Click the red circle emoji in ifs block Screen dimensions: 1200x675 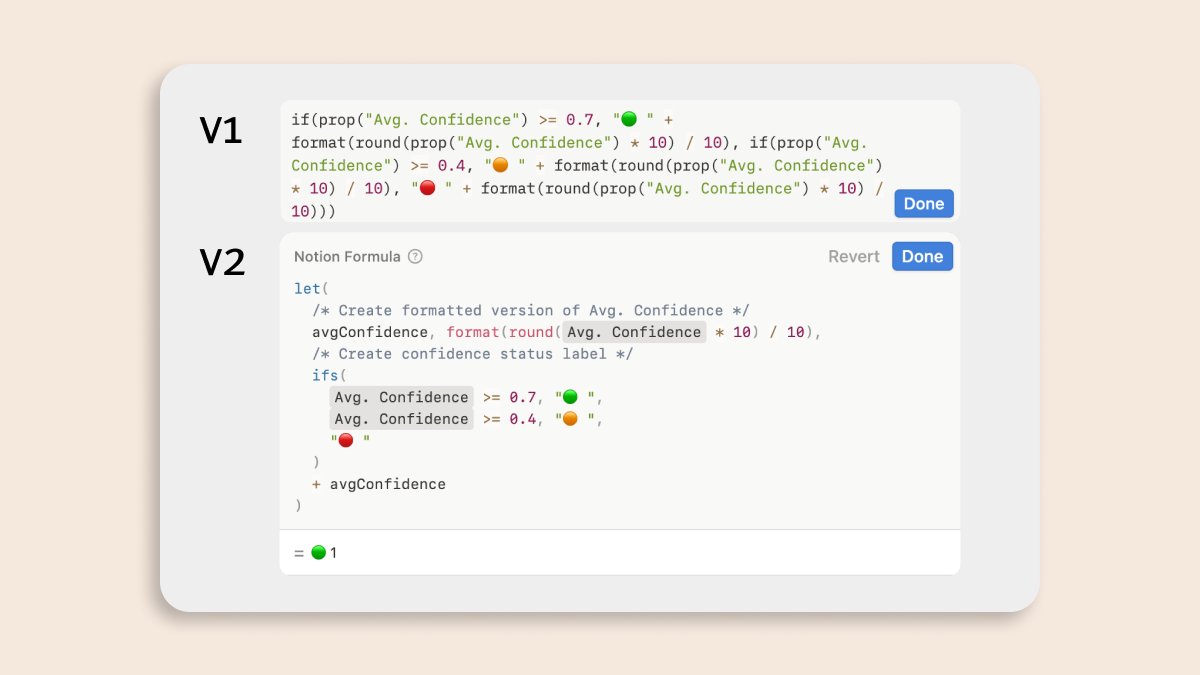click(x=346, y=441)
